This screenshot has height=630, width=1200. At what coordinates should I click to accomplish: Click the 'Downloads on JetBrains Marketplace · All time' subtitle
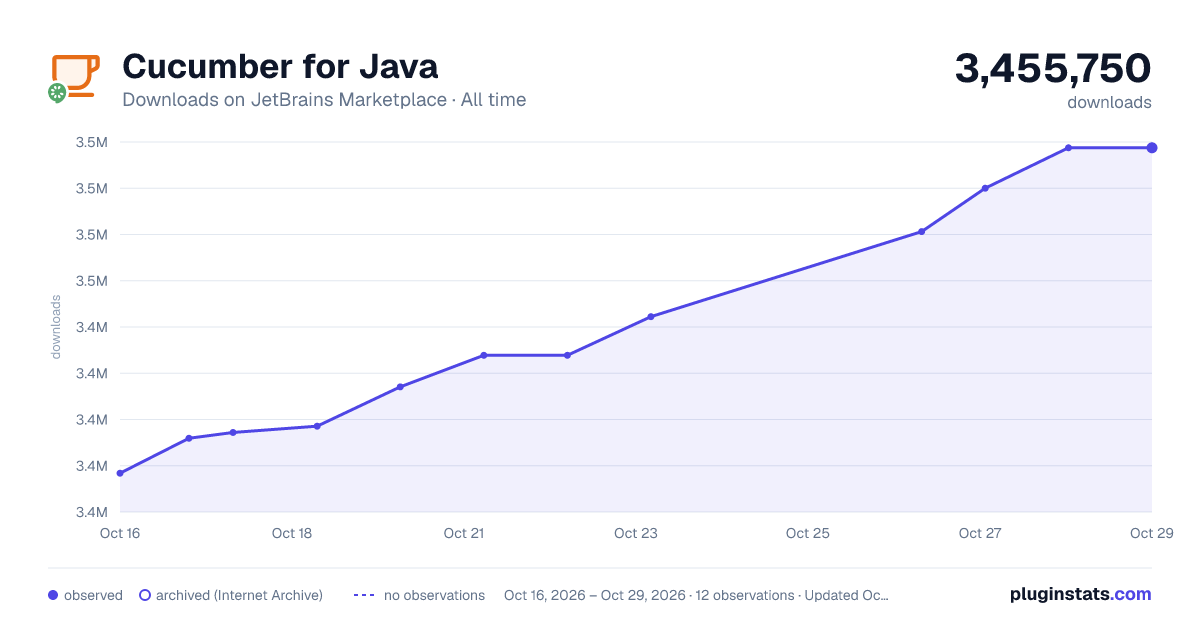(x=324, y=100)
